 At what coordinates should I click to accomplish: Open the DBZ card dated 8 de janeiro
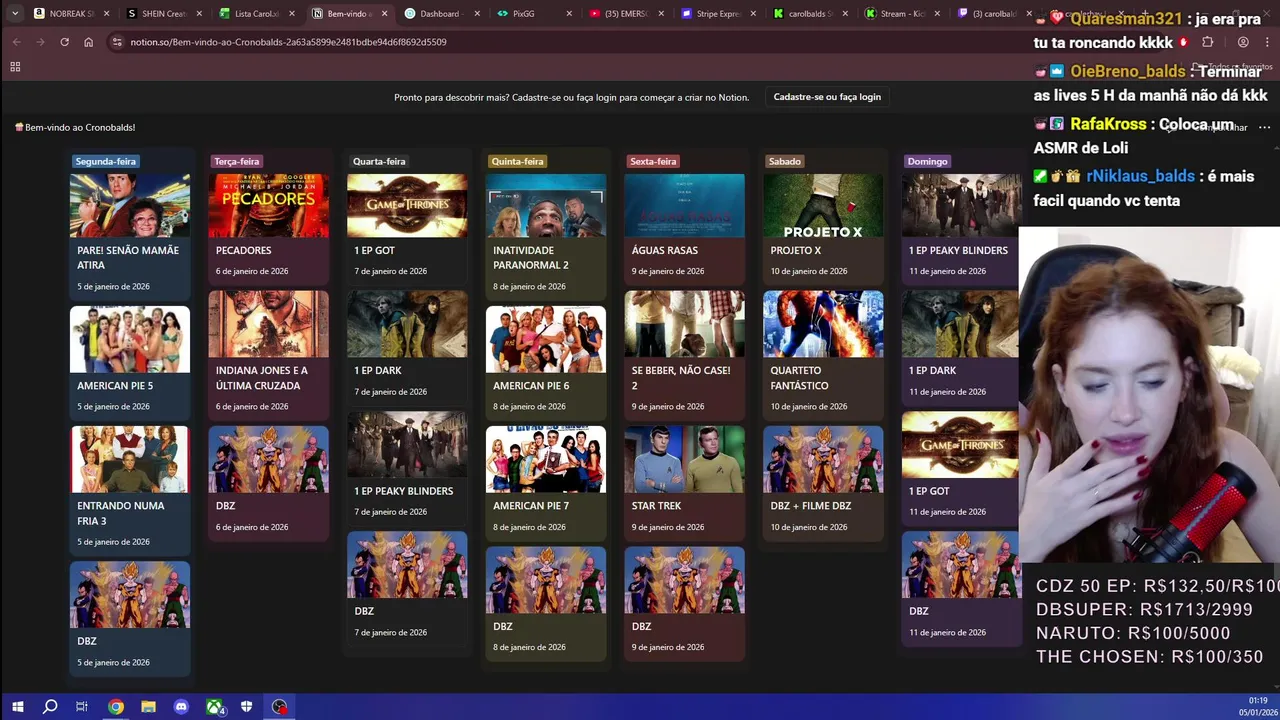pos(545,602)
